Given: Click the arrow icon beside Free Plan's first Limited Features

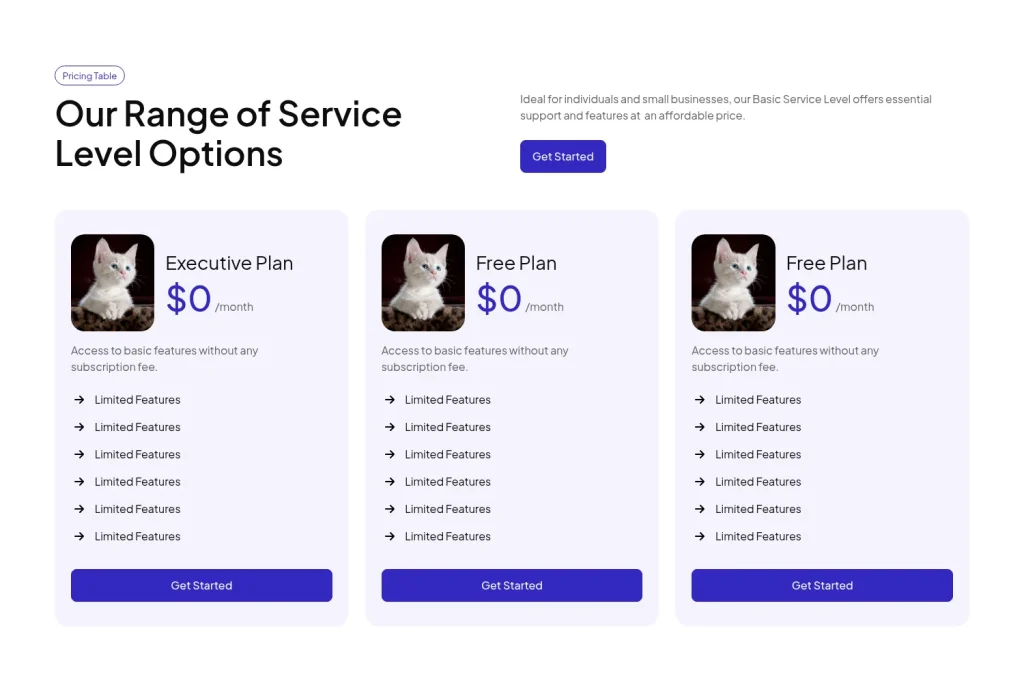Looking at the screenshot, I should [x=389, y=400].
